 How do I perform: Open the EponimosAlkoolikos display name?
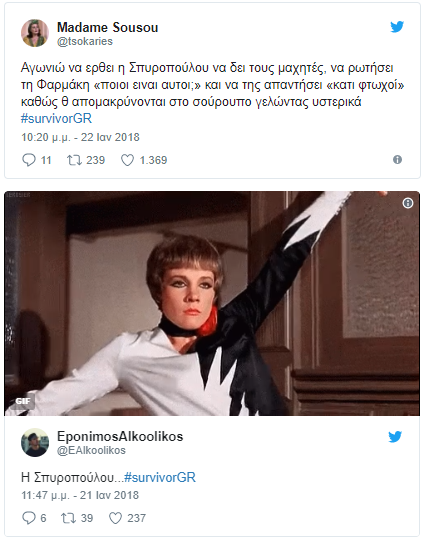(x=120, y=436)
